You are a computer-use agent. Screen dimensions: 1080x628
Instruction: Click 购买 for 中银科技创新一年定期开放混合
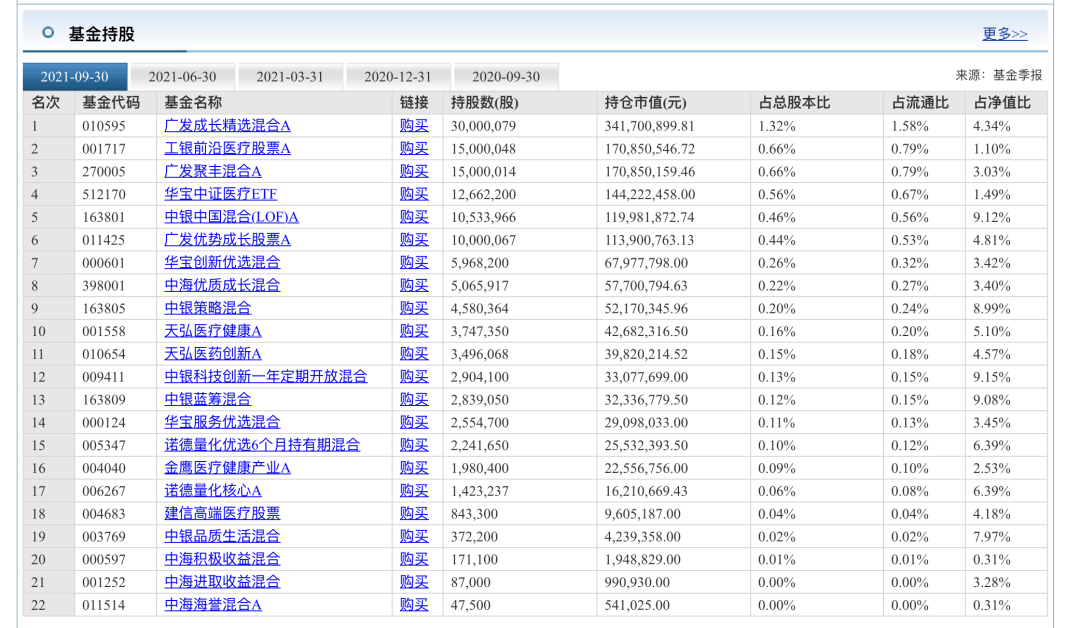414,377
